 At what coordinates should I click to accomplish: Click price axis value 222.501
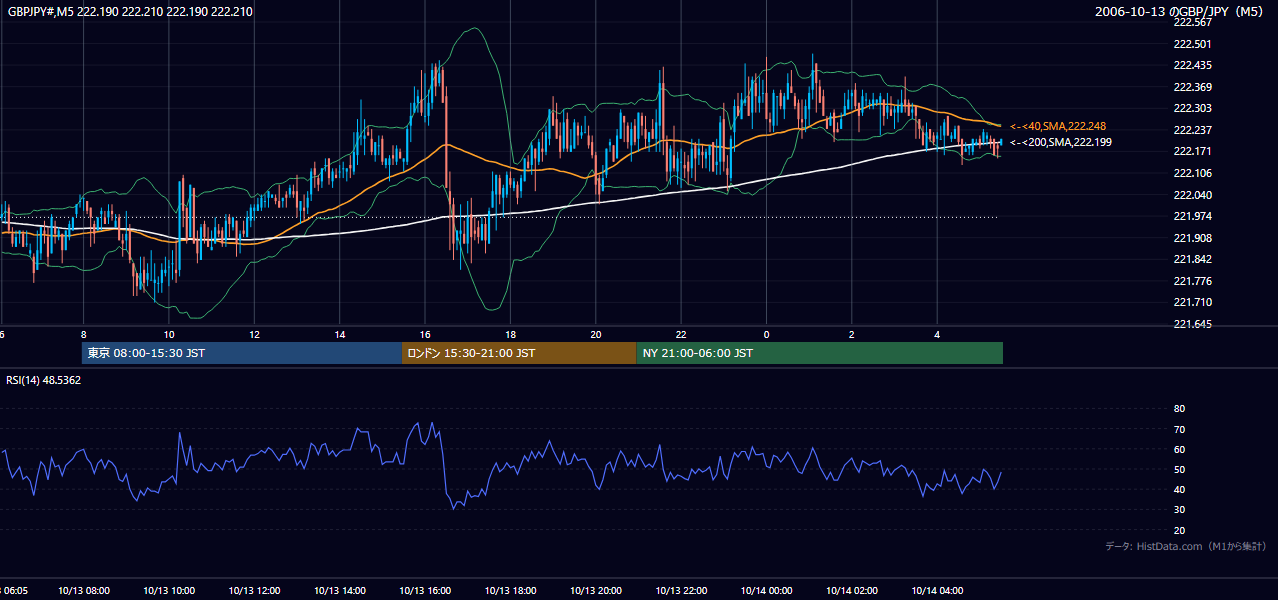coord(1192,44)
